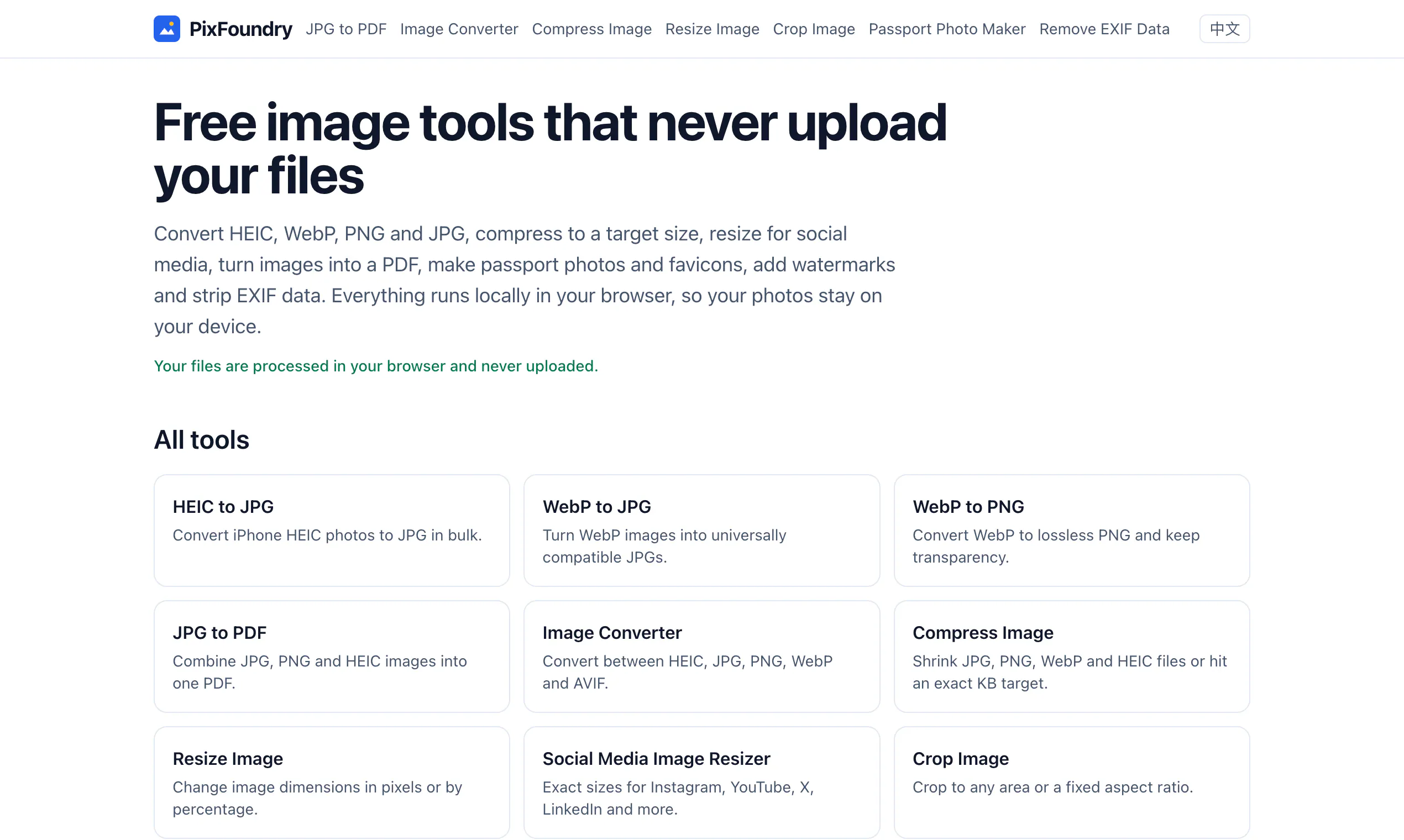Click the green 'never uploaded' notice text

click(376, 366)
